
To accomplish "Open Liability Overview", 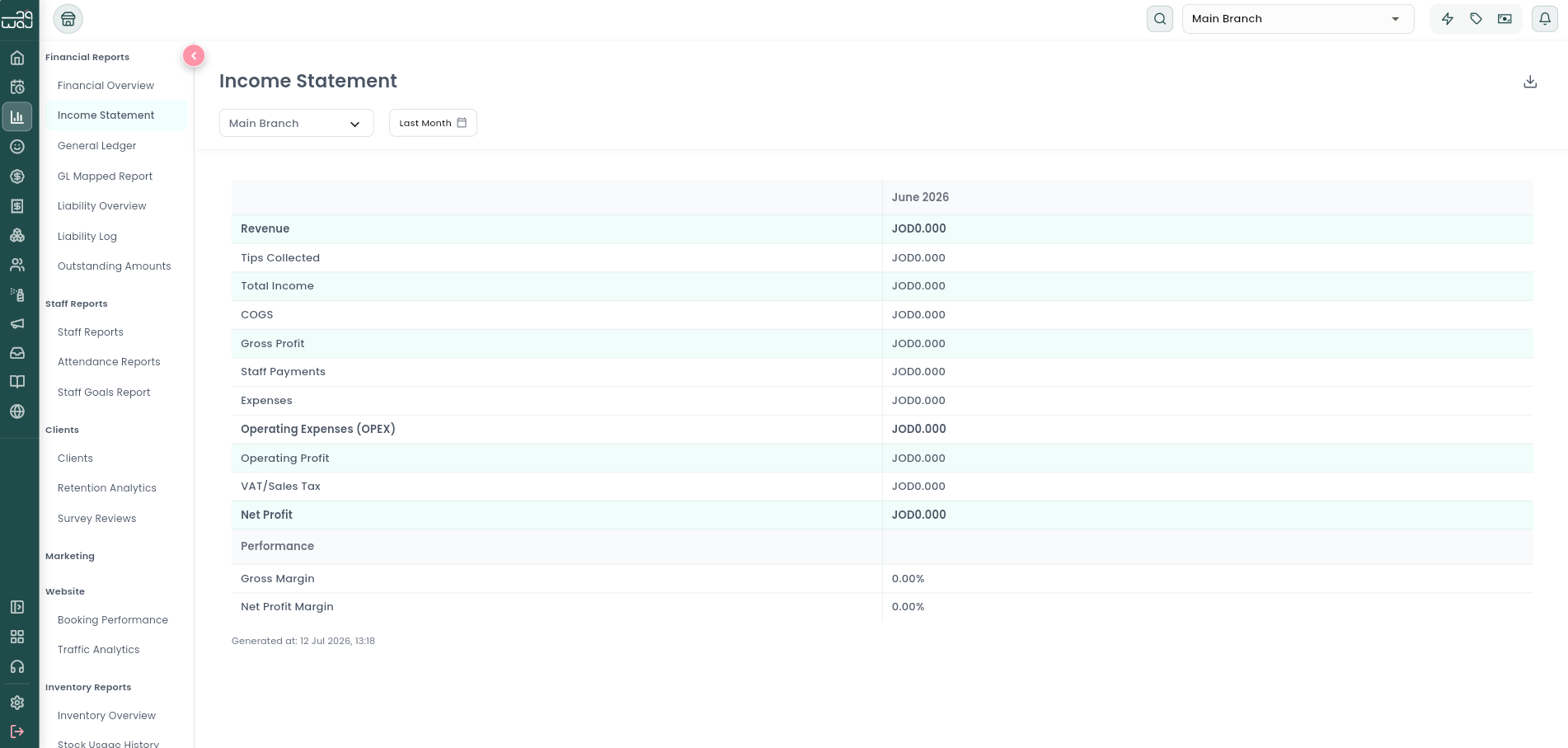I will tap(102, 206).
